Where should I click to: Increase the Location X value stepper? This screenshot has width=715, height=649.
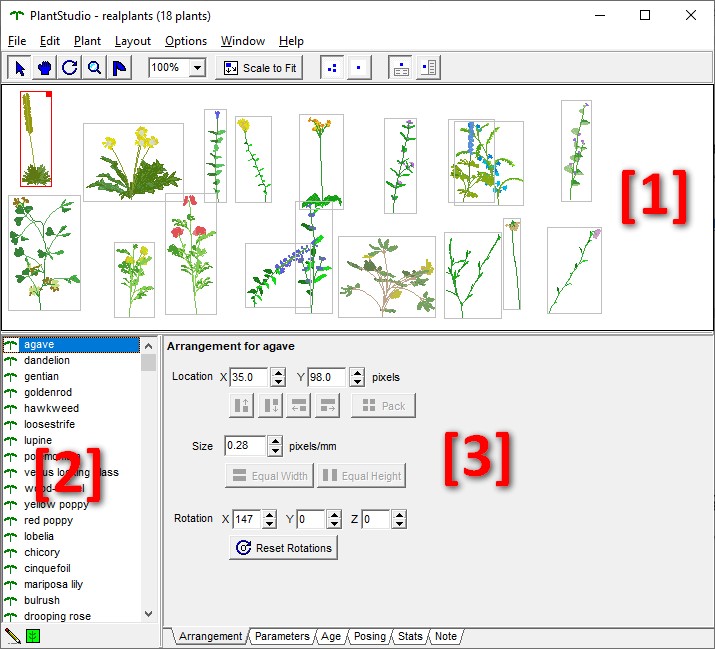pyautogui.click(x=277, y=373)
